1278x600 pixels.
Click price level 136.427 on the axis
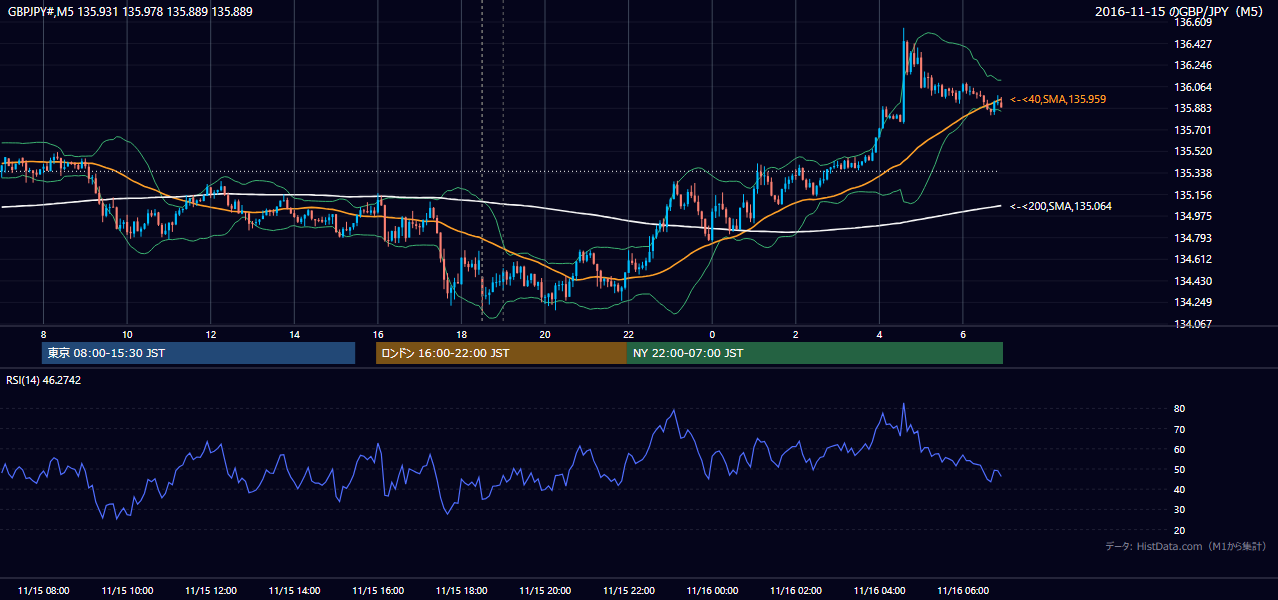coord(1194,44)
